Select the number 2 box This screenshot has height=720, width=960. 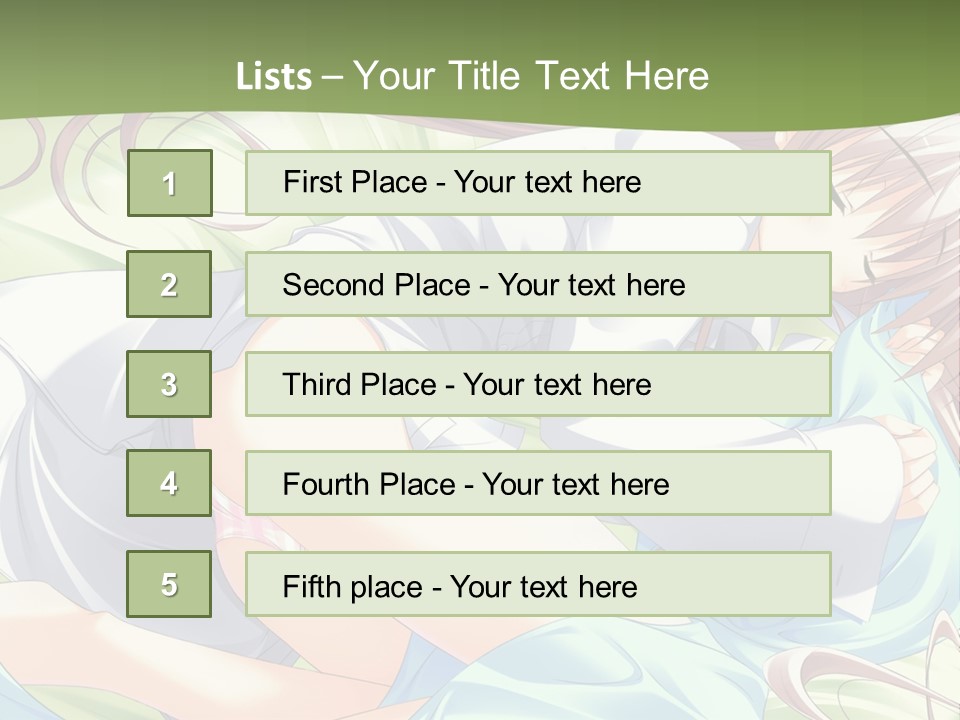click(x=169, y=284)
